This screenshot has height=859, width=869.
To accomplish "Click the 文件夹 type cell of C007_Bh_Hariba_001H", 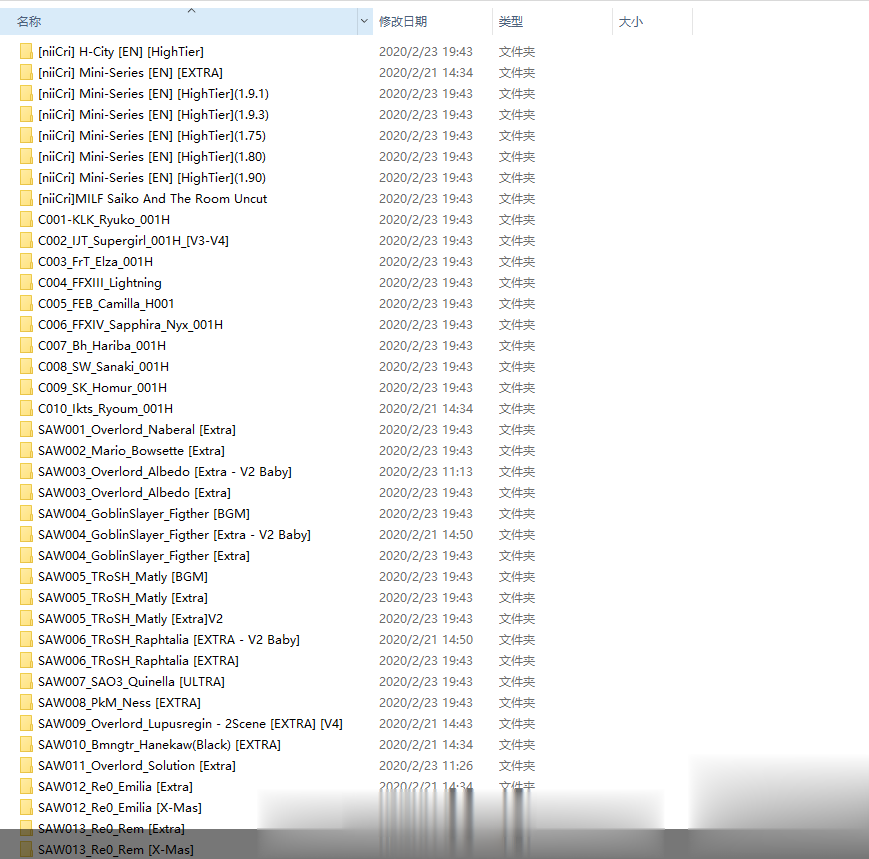I will (x=517, y=346).
